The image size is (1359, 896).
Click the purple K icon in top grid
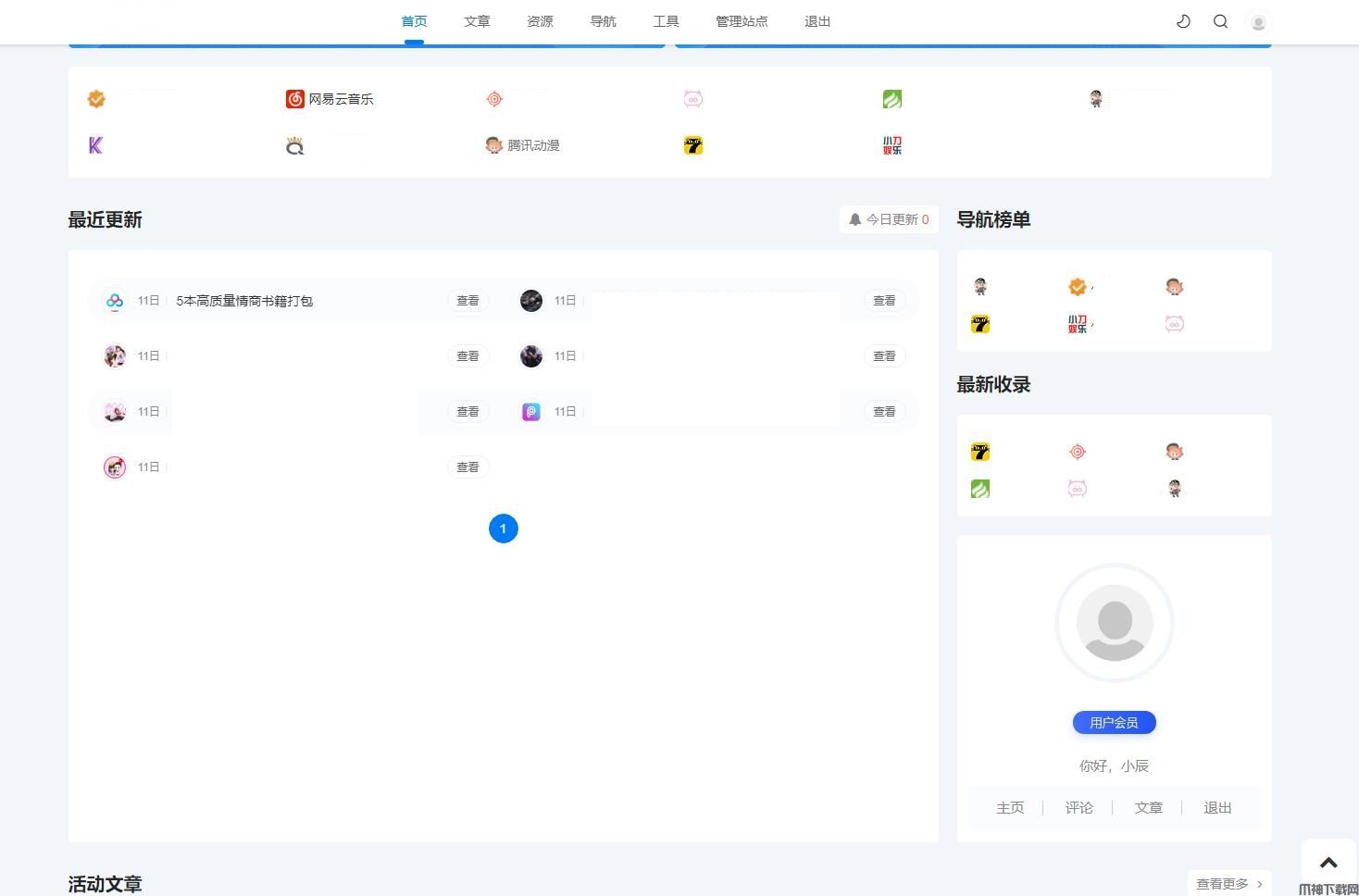pos(95,145)
